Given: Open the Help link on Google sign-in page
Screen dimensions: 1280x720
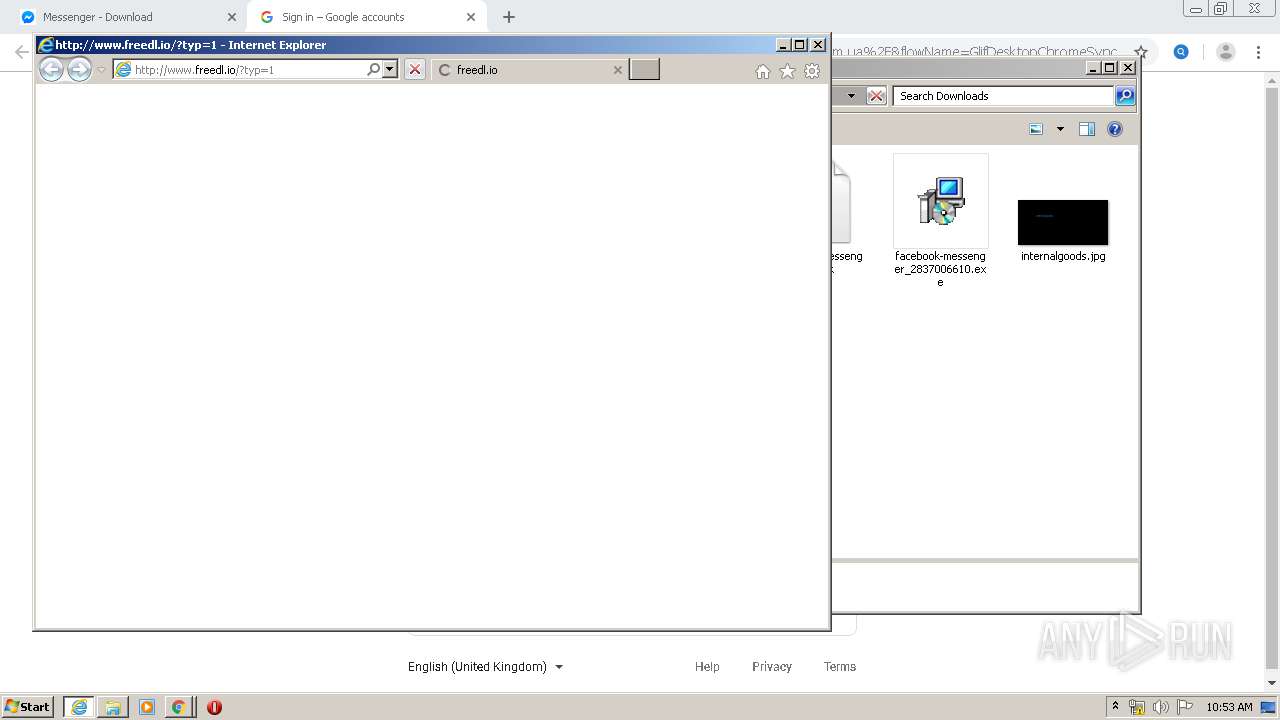Looking at the screenshot, I should (707, 667).
